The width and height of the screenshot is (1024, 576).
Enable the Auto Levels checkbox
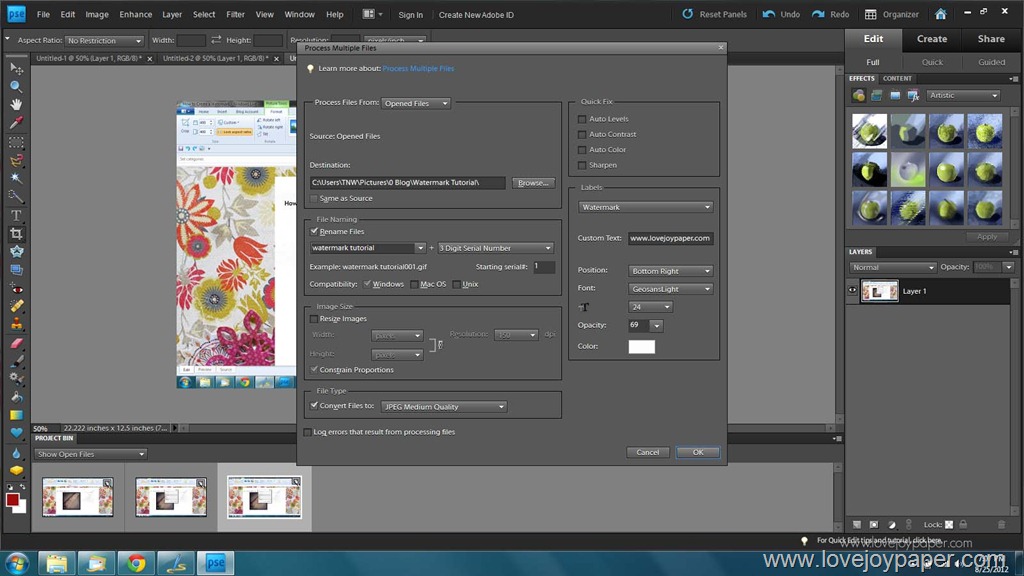tap(582, 119)
